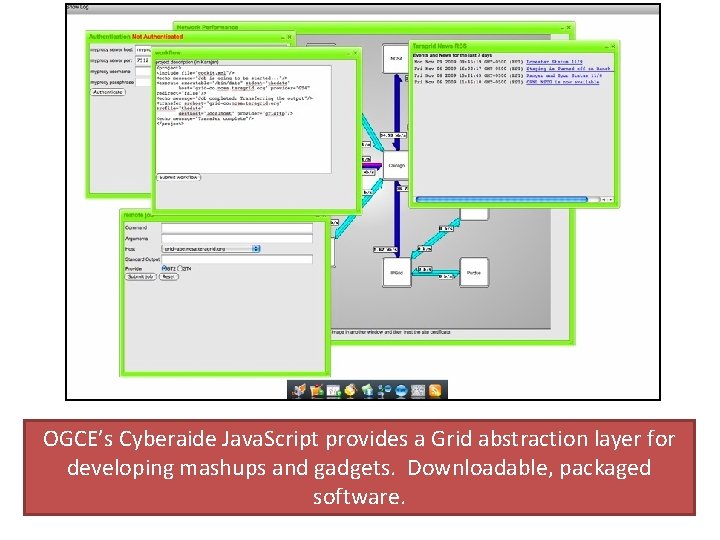Click Reset in remote job window

(x=169, y=277)
